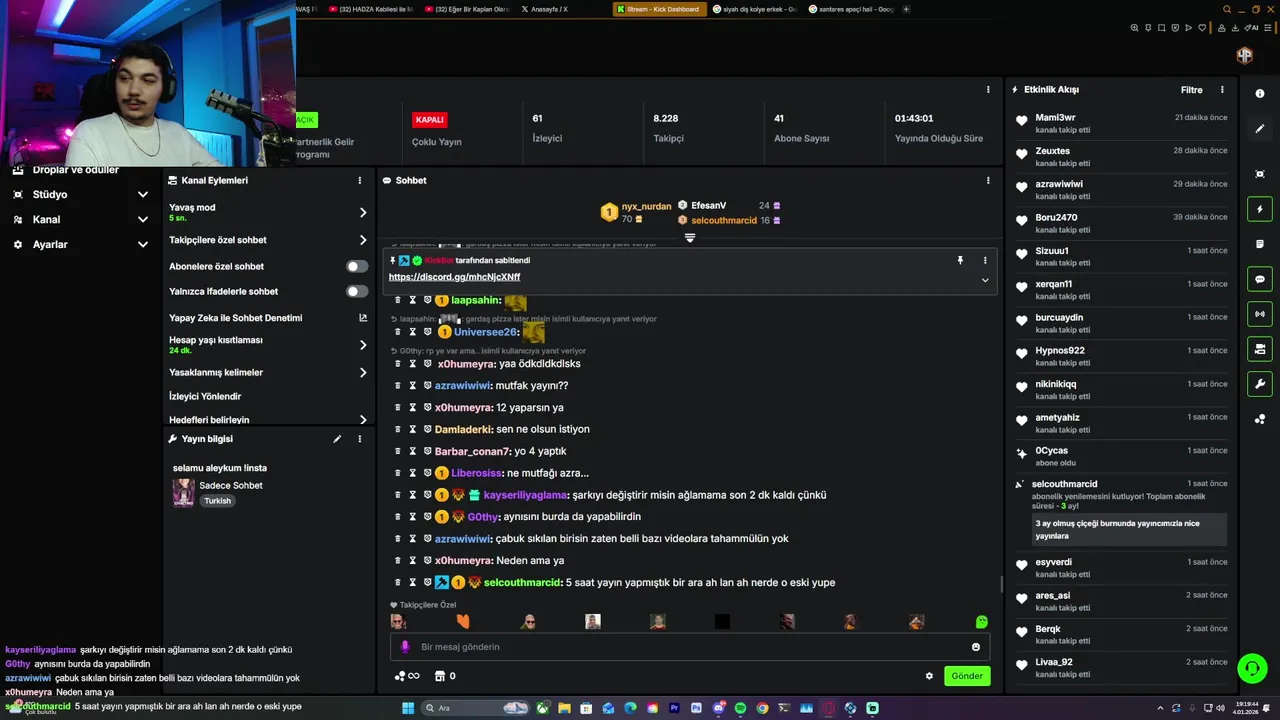Image resolution: width=1280 pixels, height=720 pixels.
Task: Click the Gönder send button
Action: coord(967,676)
